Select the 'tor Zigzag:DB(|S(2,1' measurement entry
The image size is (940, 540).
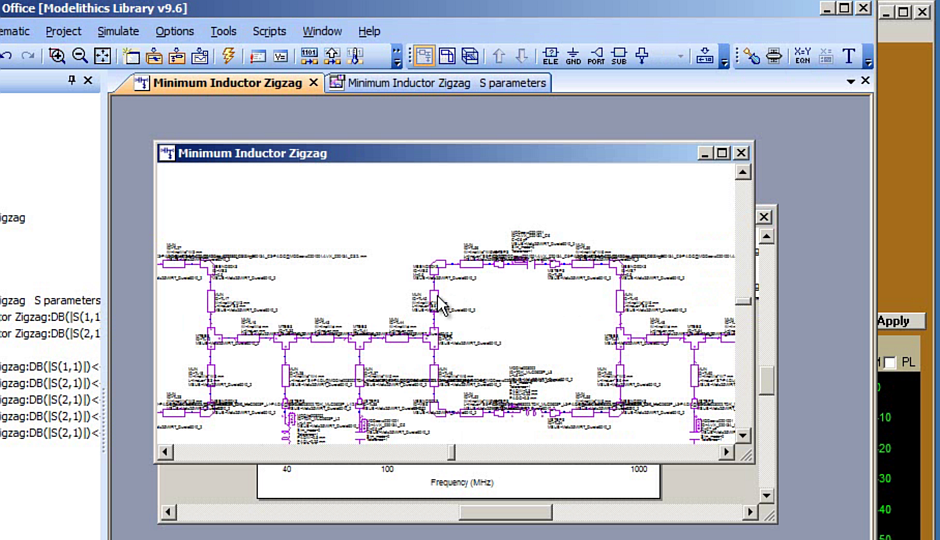pyautogui.click(x=50, y=334)
